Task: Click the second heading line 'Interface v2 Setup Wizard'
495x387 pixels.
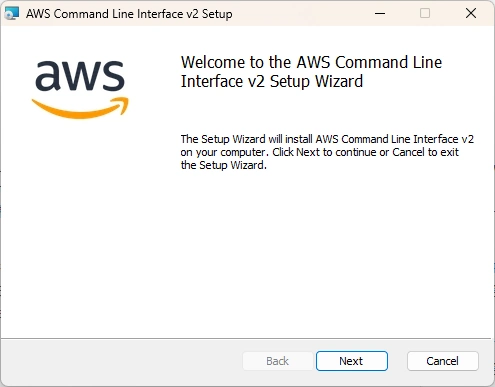Action: (x=272, y=81)
